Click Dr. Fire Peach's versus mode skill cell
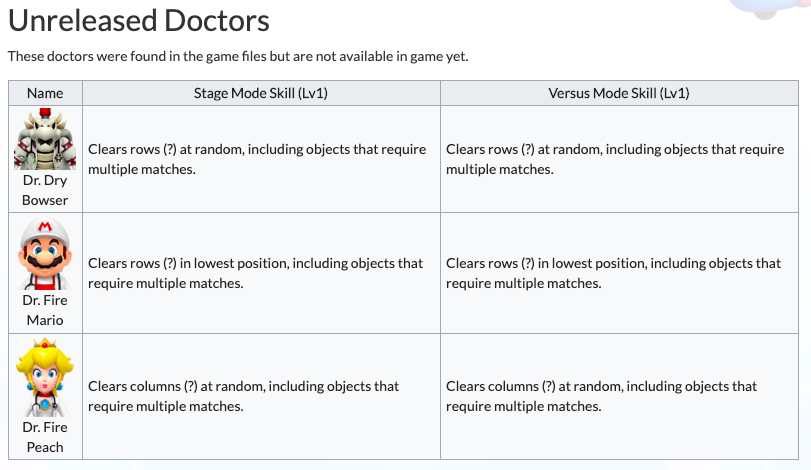Image resolution: width=811 pixels, height=470 pixels. [x=619, y=397]
